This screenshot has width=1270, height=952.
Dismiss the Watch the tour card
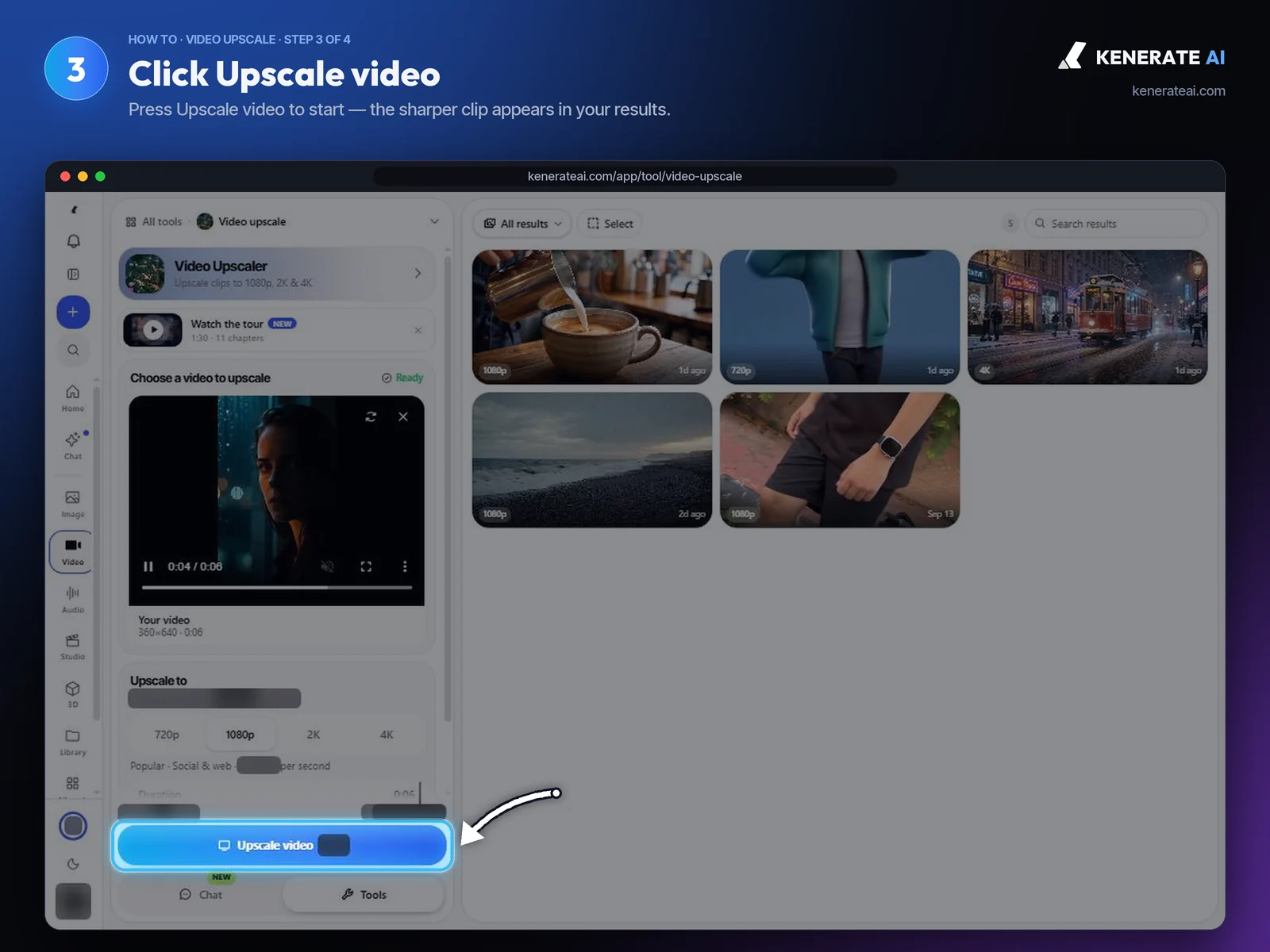tap(418, 330)
